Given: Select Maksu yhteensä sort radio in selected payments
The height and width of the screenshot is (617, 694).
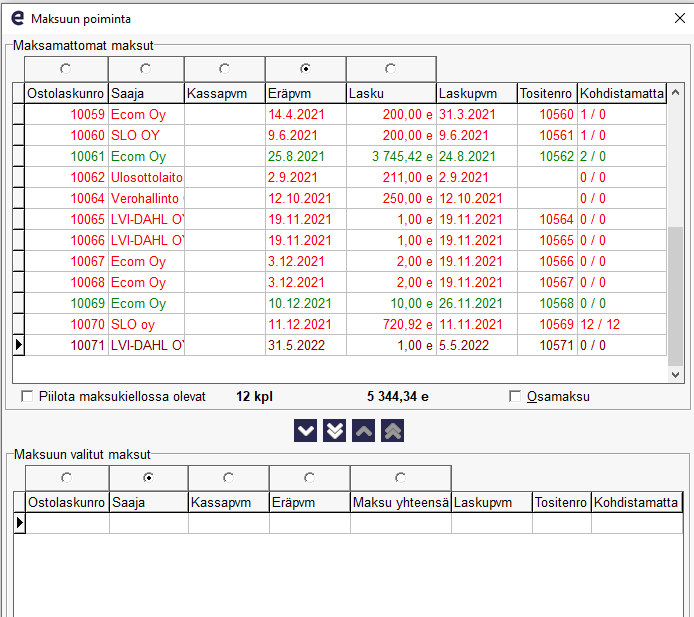Looking at the screenshot, I should tap(401, 478).
